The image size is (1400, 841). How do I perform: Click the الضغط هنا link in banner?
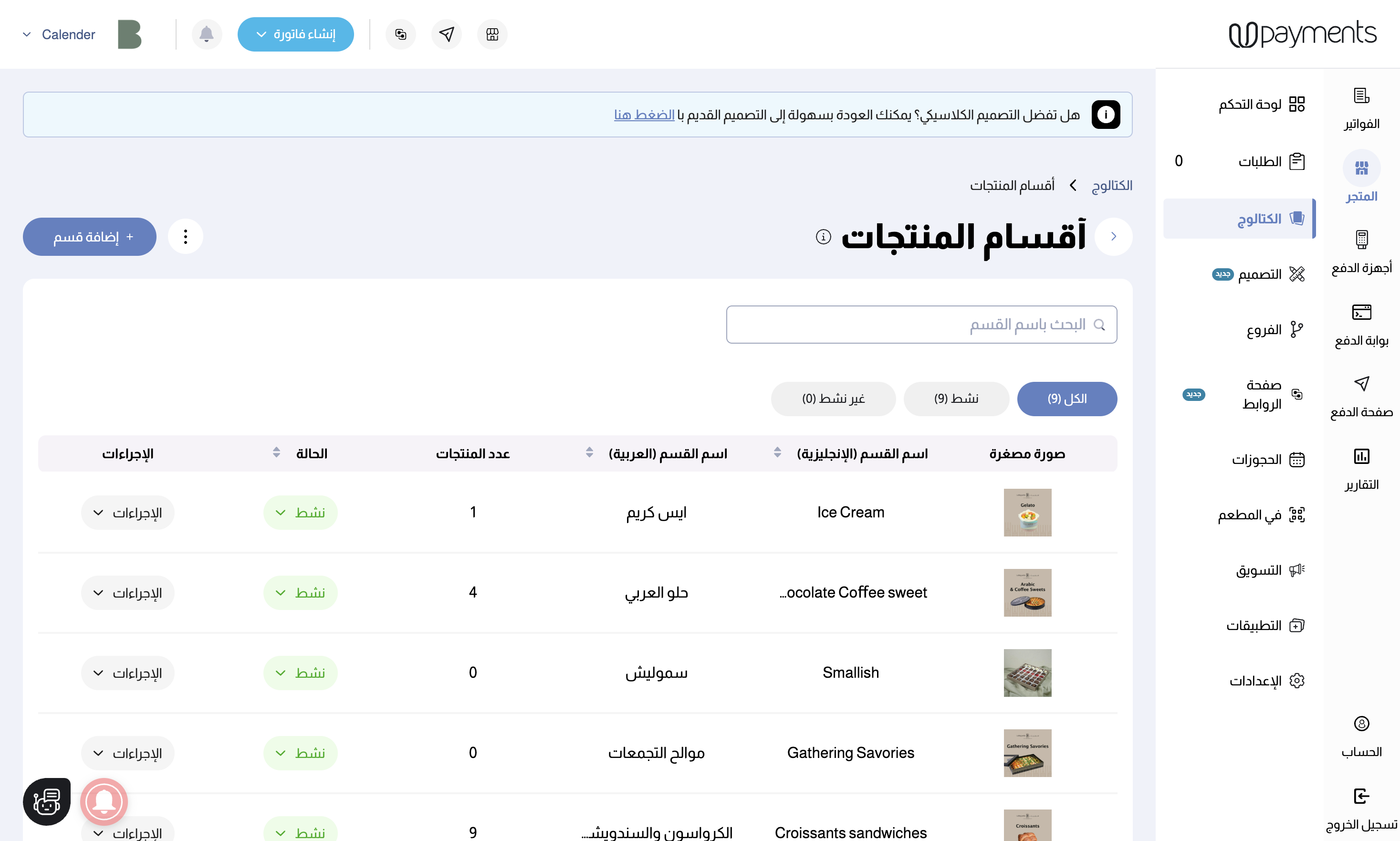644,115
